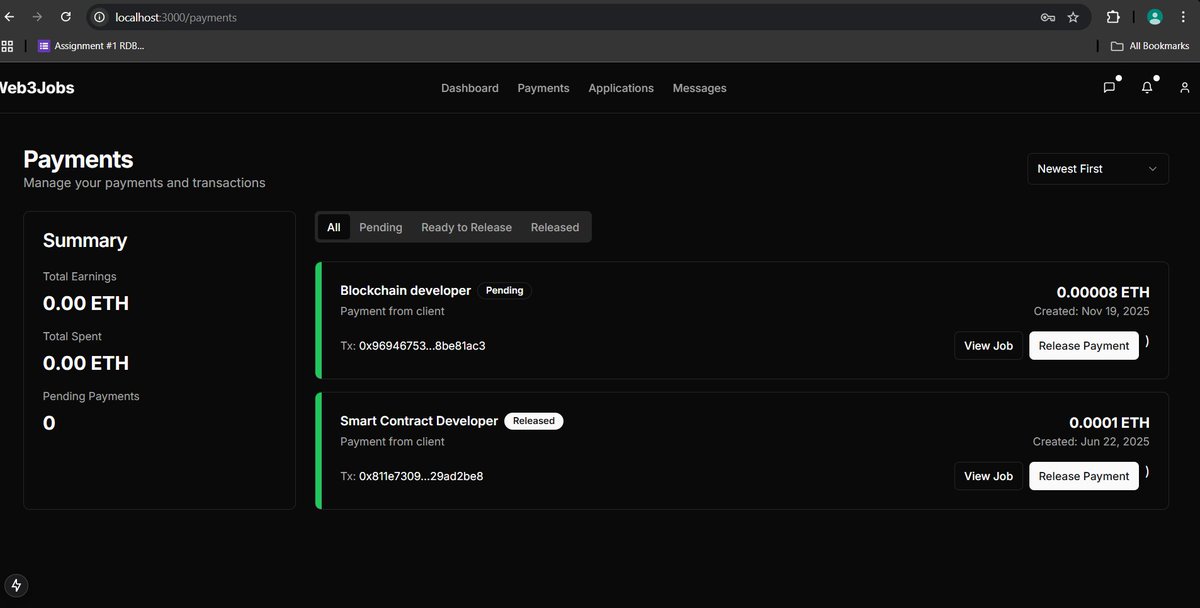The image size is (1200, 608).
Task: Open the saved passwords key icon
Action: [x=1046, y=17]
